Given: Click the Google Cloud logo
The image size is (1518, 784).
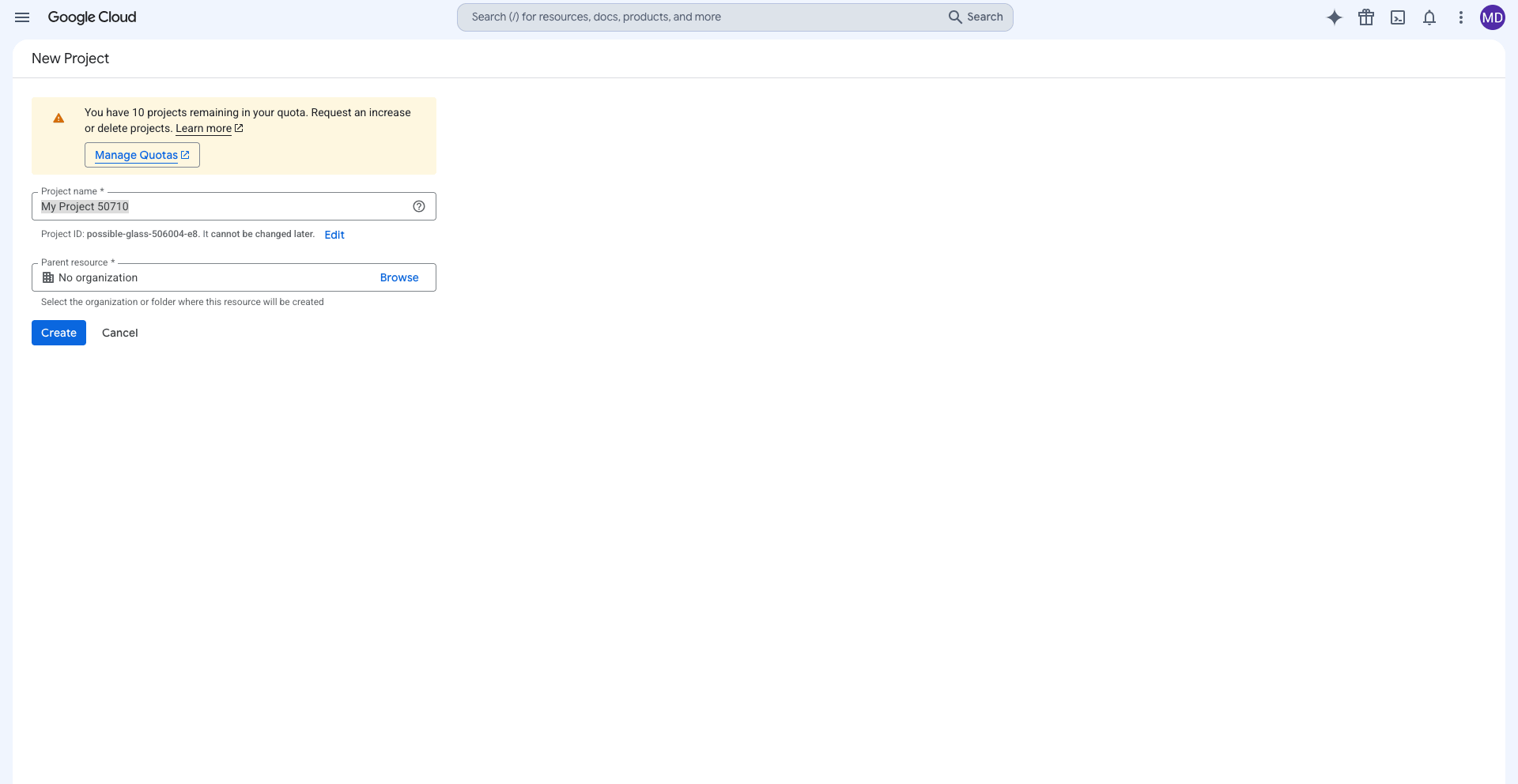Looking at the screenshot, I should point(92,17).
